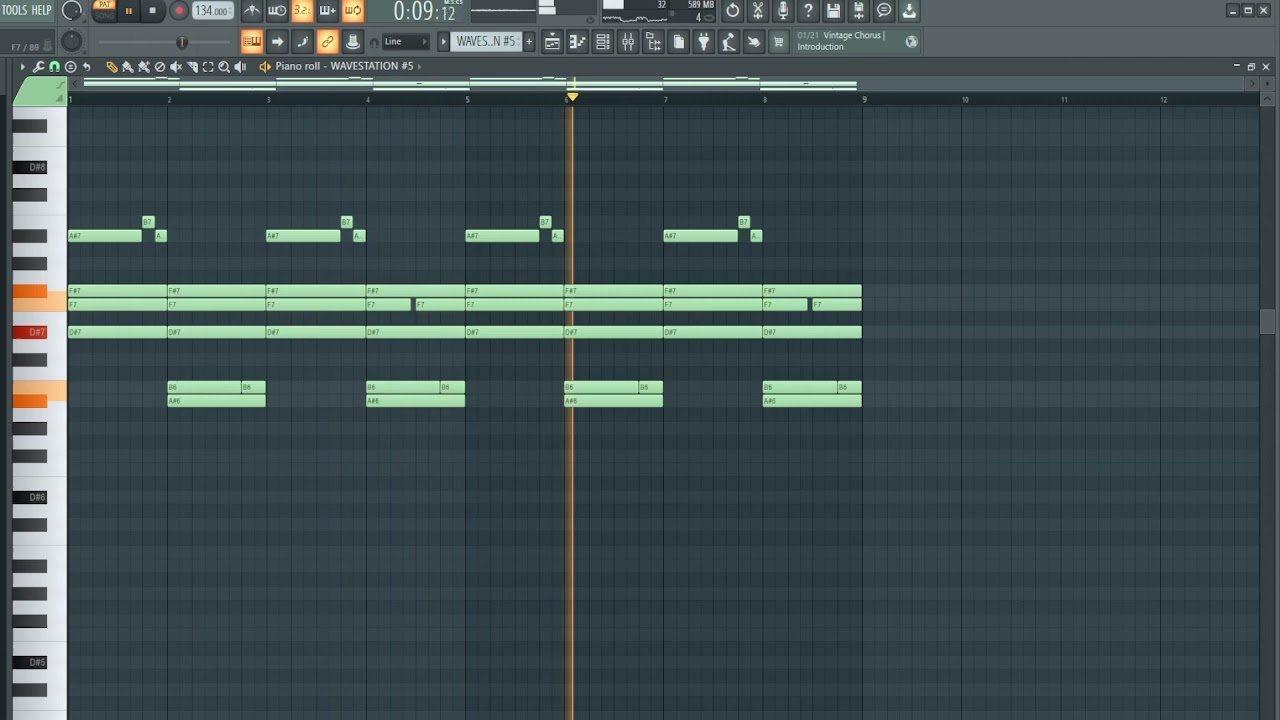The width and height of the screenshot is (1280, 720).
Task: Toggle the main snap magnet icon
Action: [x=374, y=42]
